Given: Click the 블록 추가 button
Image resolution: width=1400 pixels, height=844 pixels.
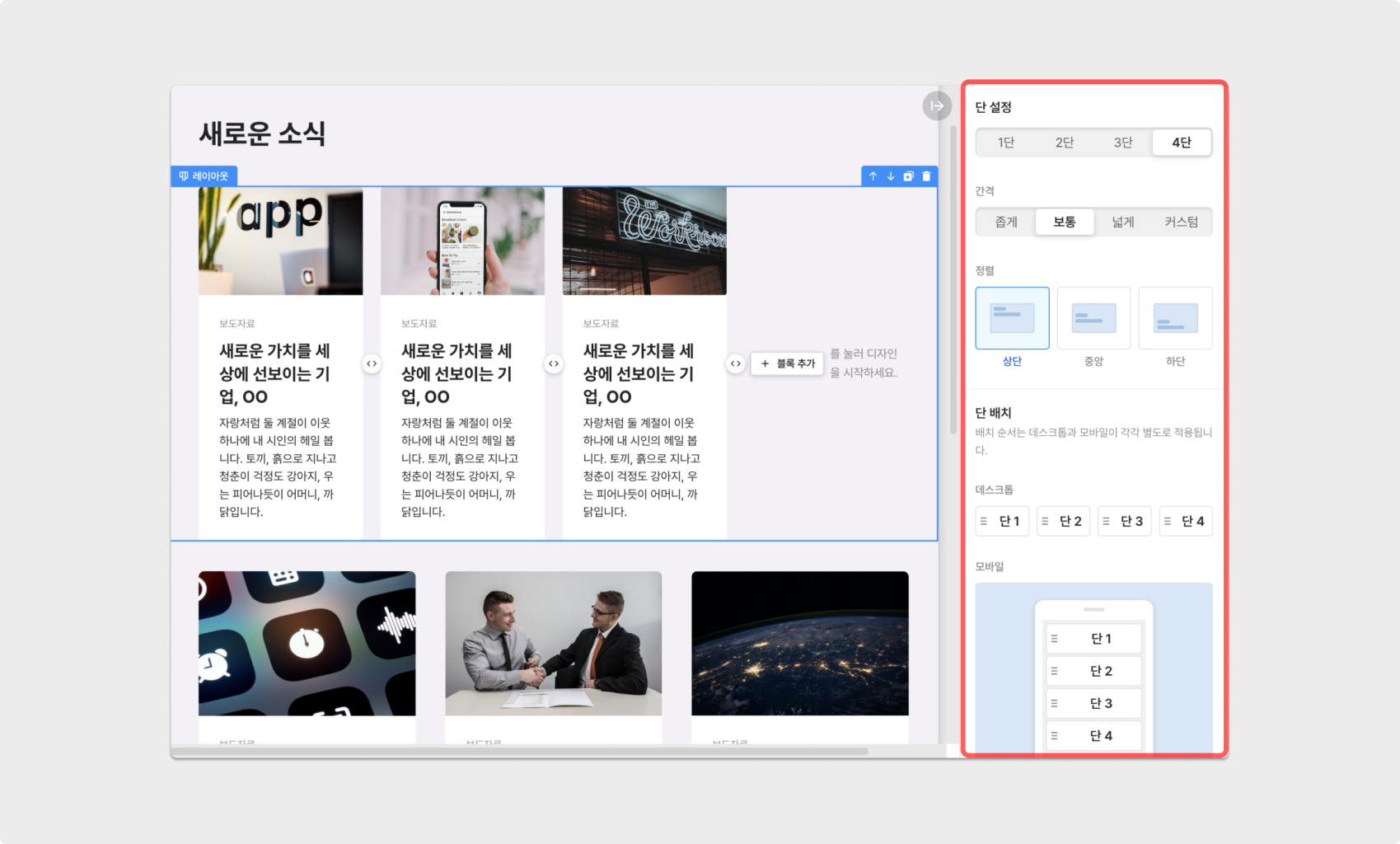Looking at the screenshot, I should click(x=787, y=363).
